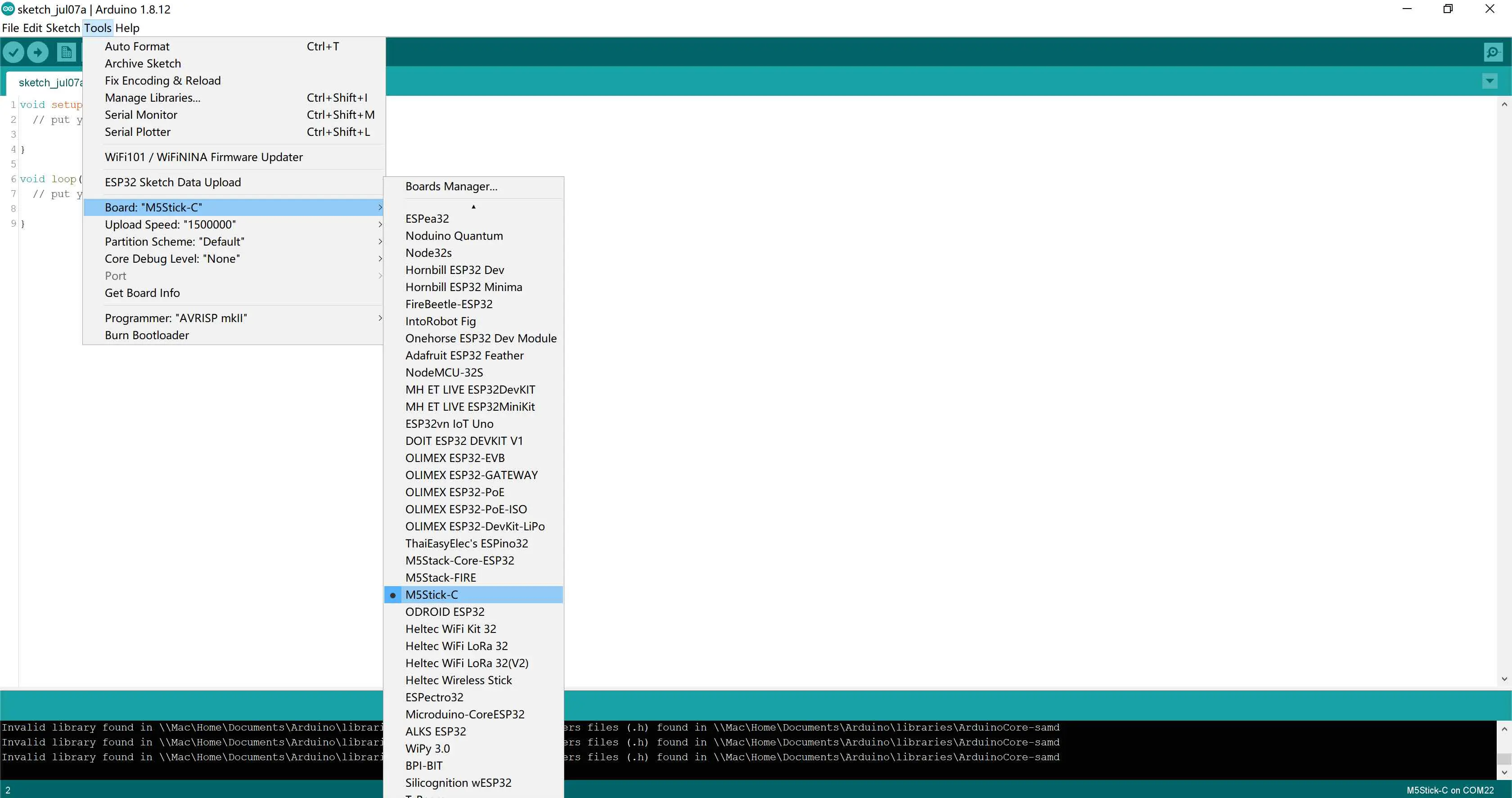The image size is (1512, 798).
Task: Launch Serial Plotter from the menu
Action: coord(234,131)
